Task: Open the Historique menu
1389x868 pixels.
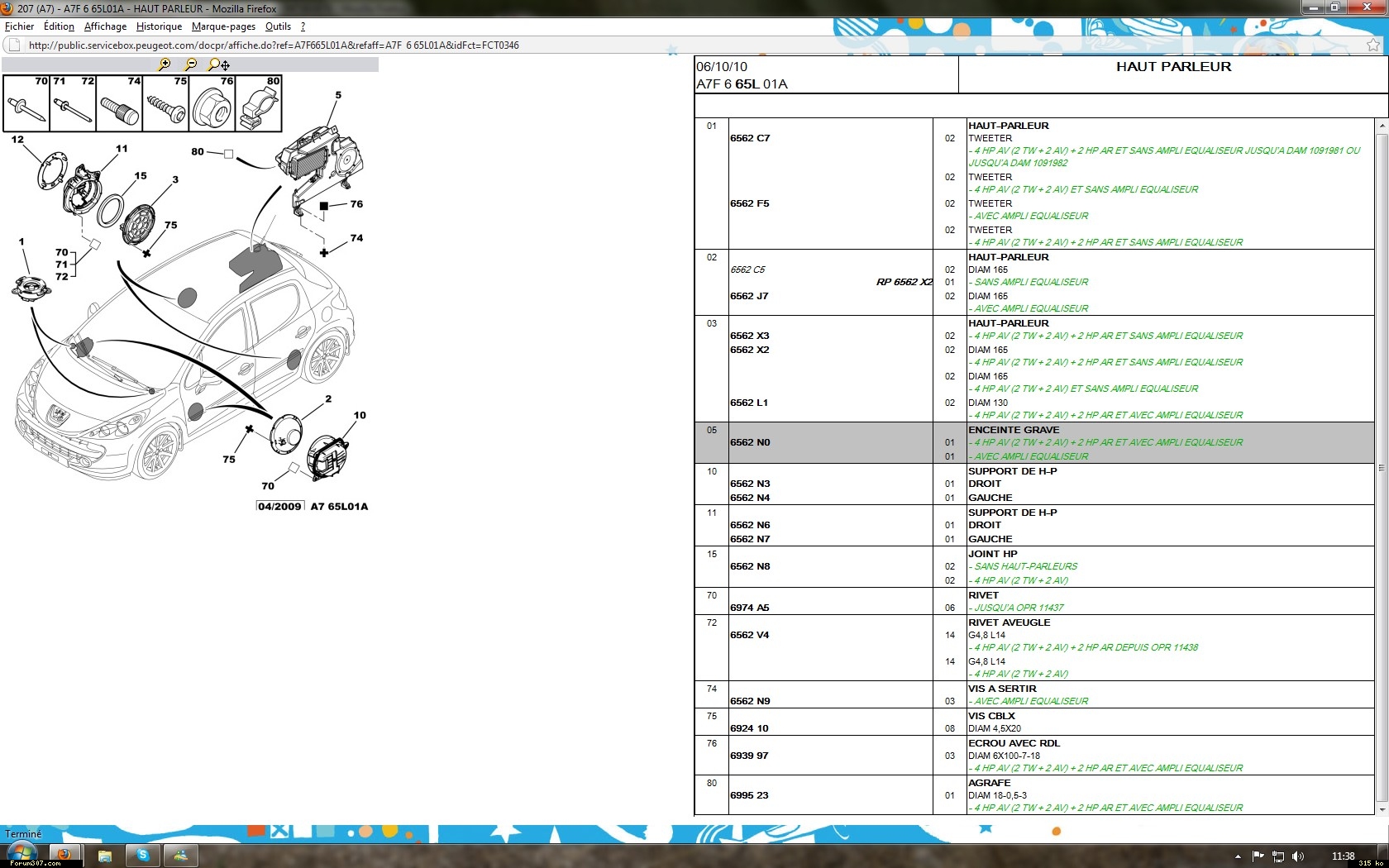Action: pyautogui.click(x=159, y=26)
